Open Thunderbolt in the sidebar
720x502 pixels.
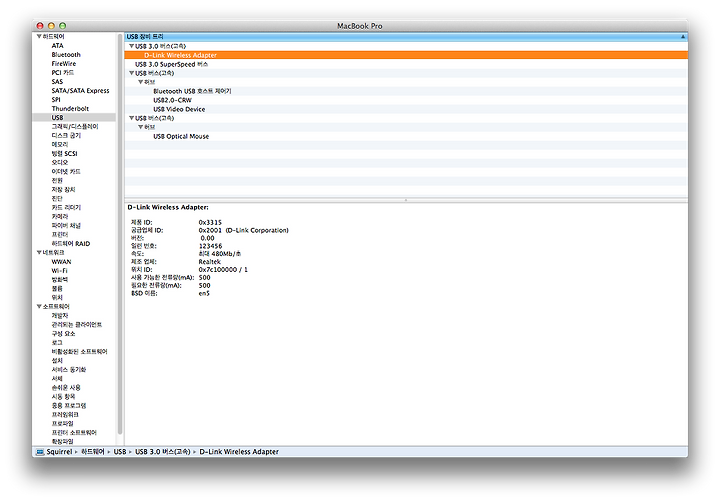point(70,108)
